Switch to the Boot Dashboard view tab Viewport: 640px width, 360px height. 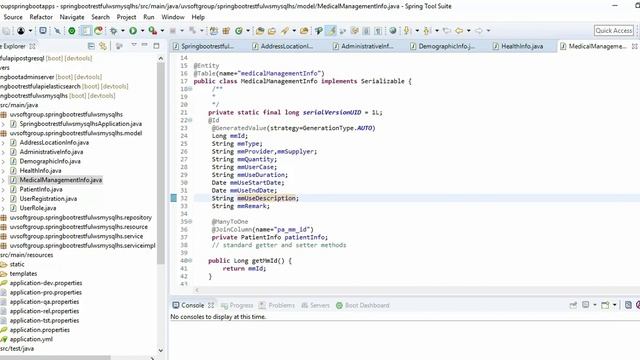pos(362,305)
